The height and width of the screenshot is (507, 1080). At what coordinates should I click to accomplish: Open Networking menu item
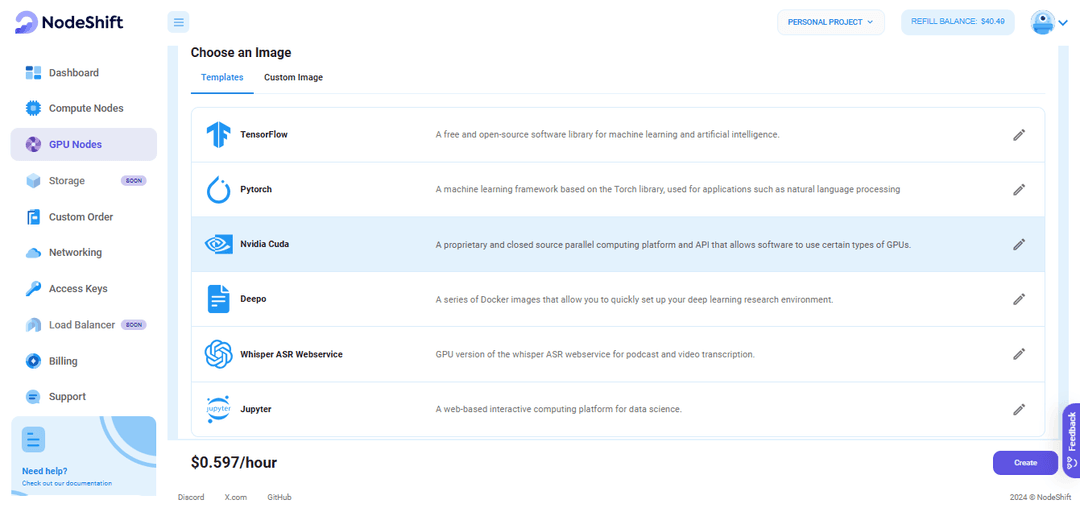(83, 253)
